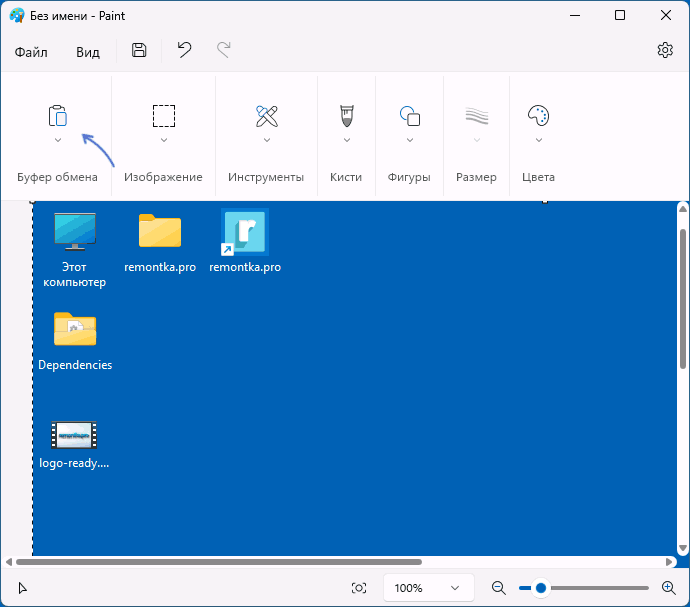The image size is (690, 607).
Task: Expand the Буфер обмена chevron
Action: (x=58, y=140)
